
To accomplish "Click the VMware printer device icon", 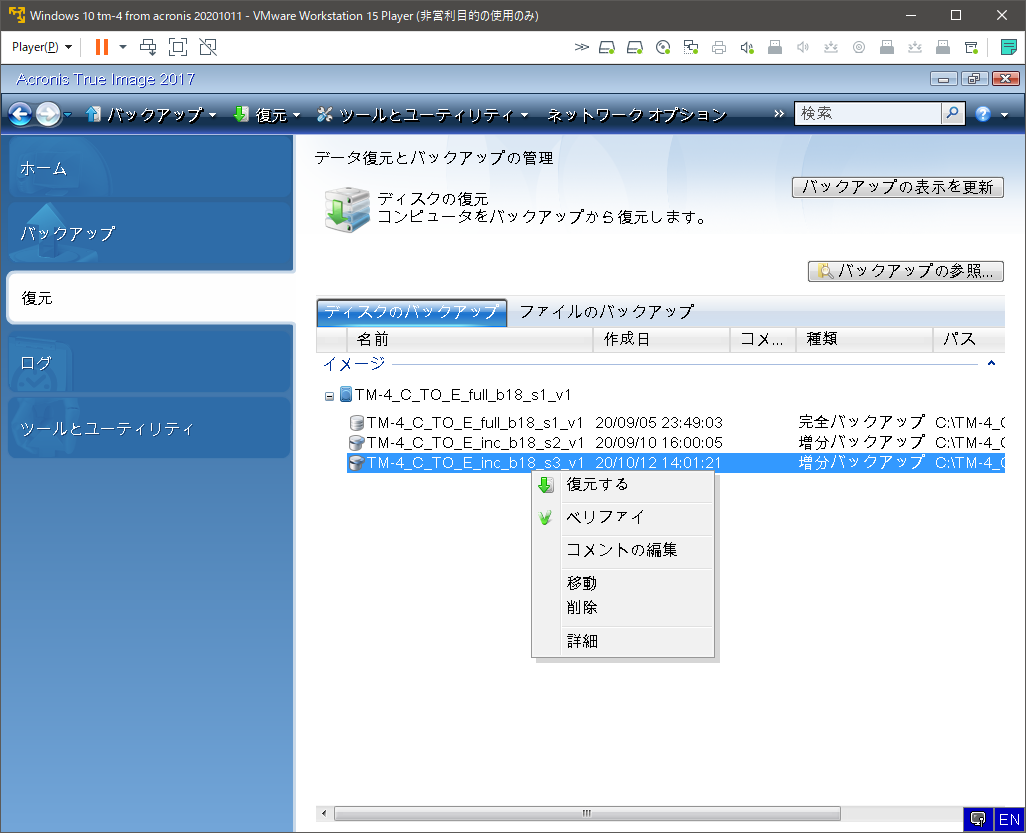I will [x=719, y=47].
